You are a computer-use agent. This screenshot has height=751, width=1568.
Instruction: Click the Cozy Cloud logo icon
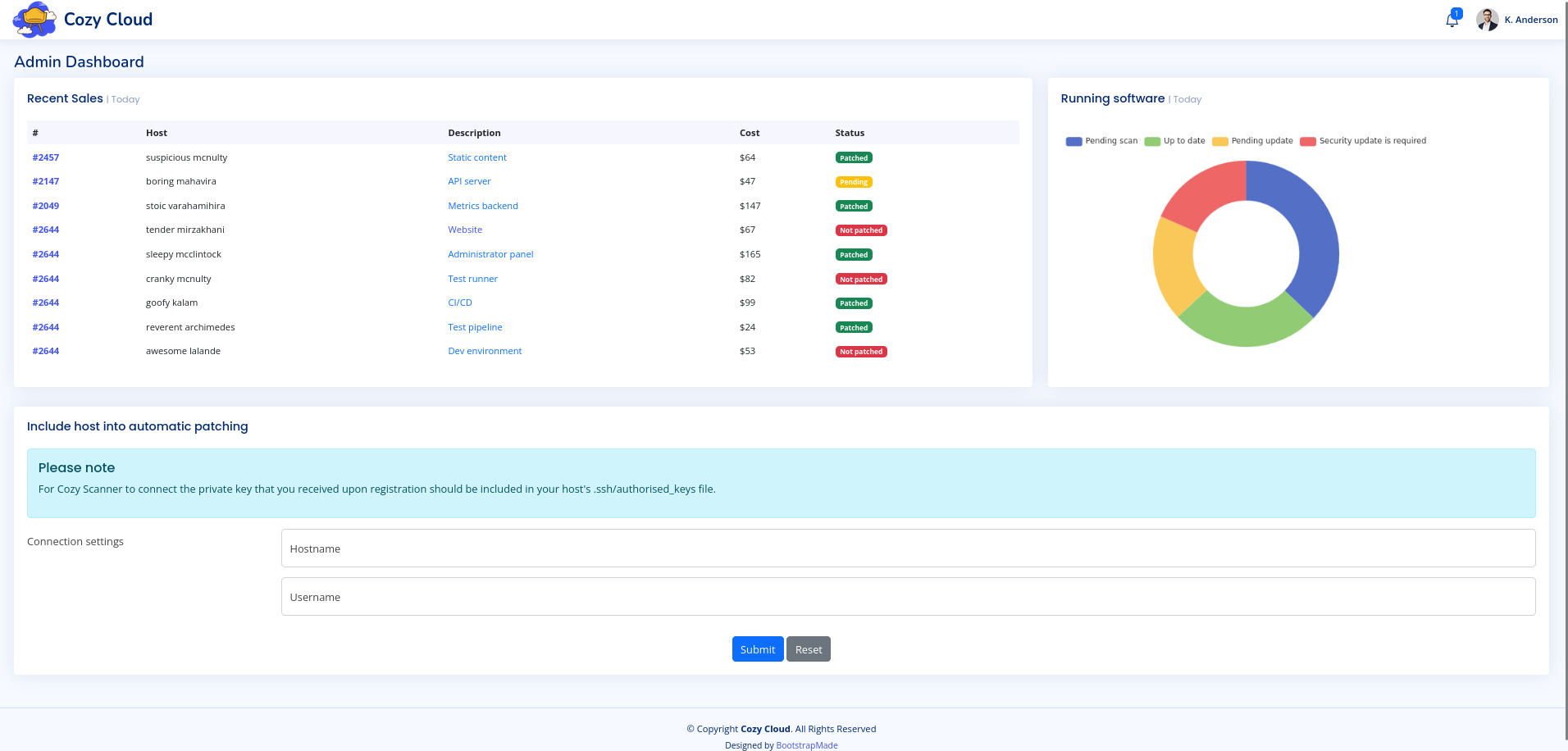point(34,20)
